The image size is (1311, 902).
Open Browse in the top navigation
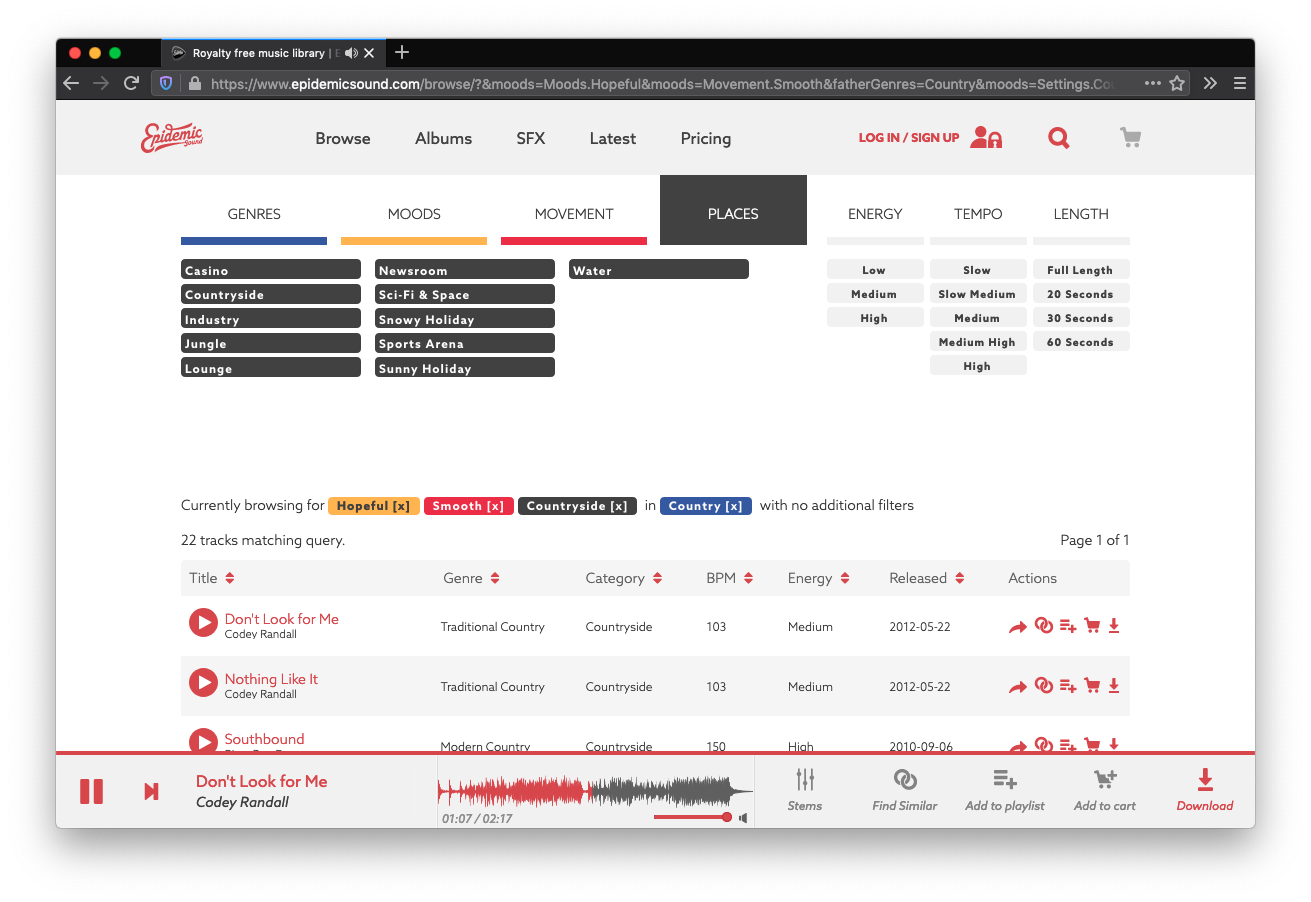click(x=343, y=138)
